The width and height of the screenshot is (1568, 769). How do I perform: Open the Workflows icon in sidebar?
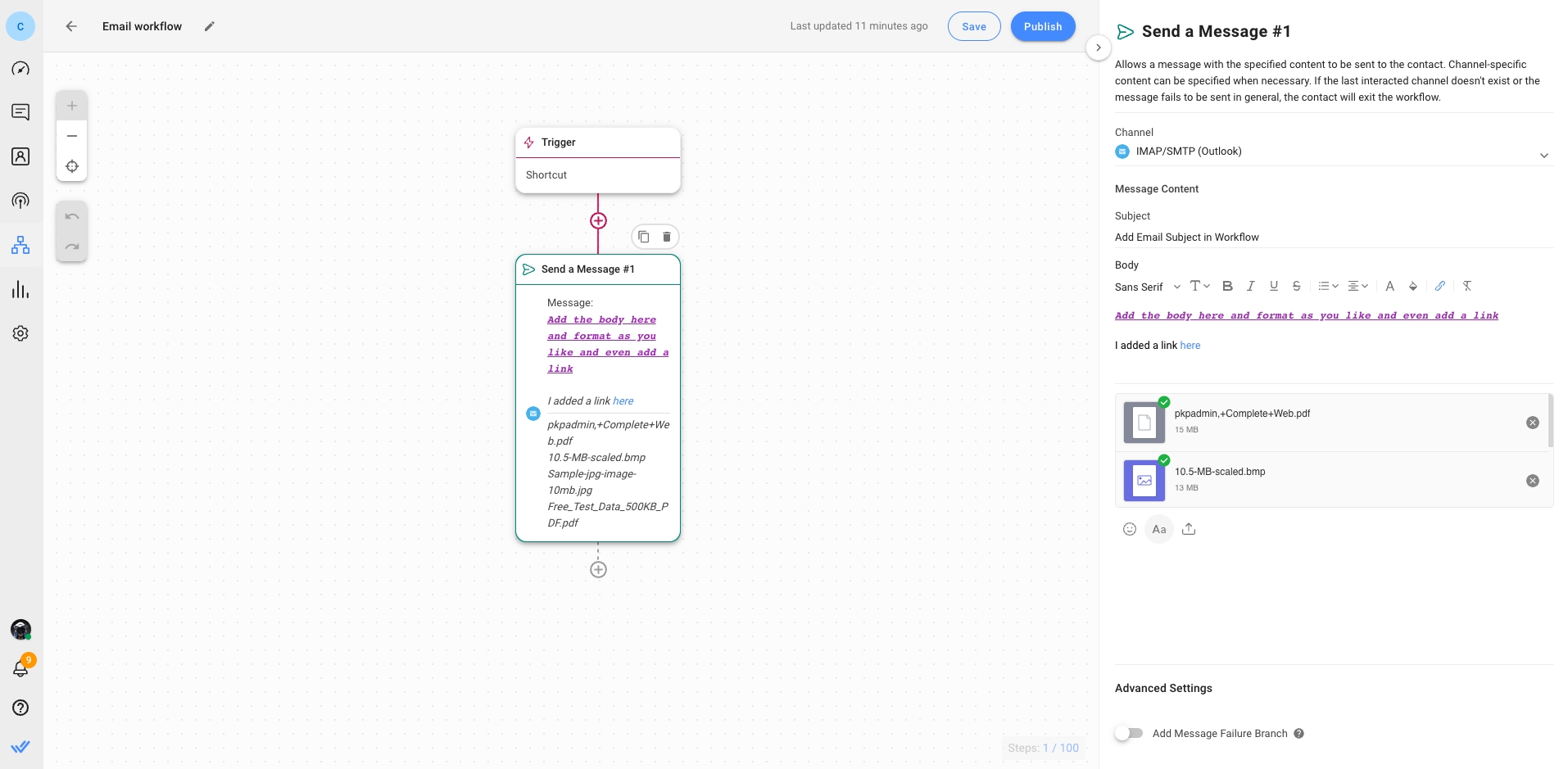click(20, 245)
